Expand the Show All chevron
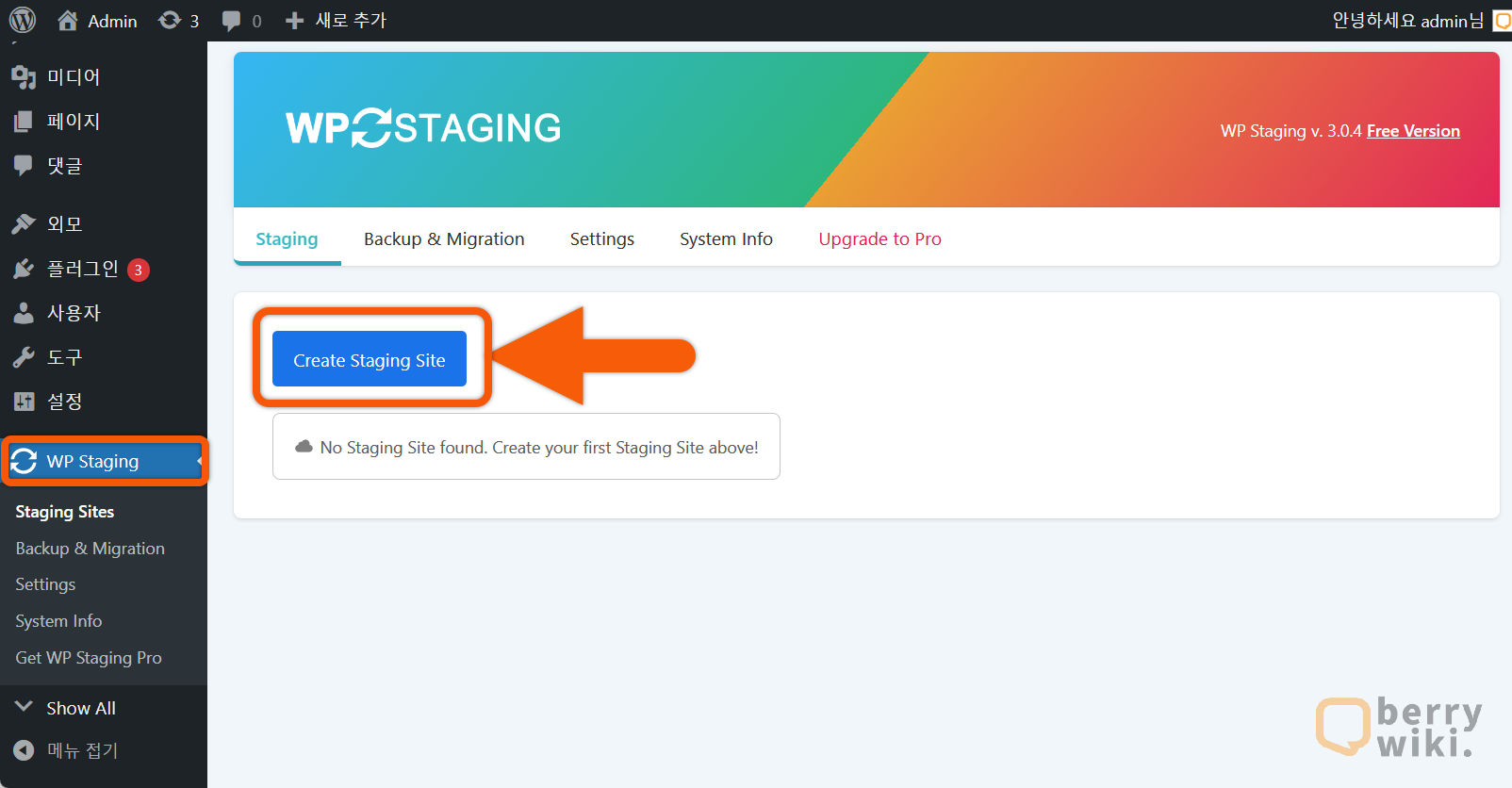Screen dimensions: 1512x788 coord(24,706)
